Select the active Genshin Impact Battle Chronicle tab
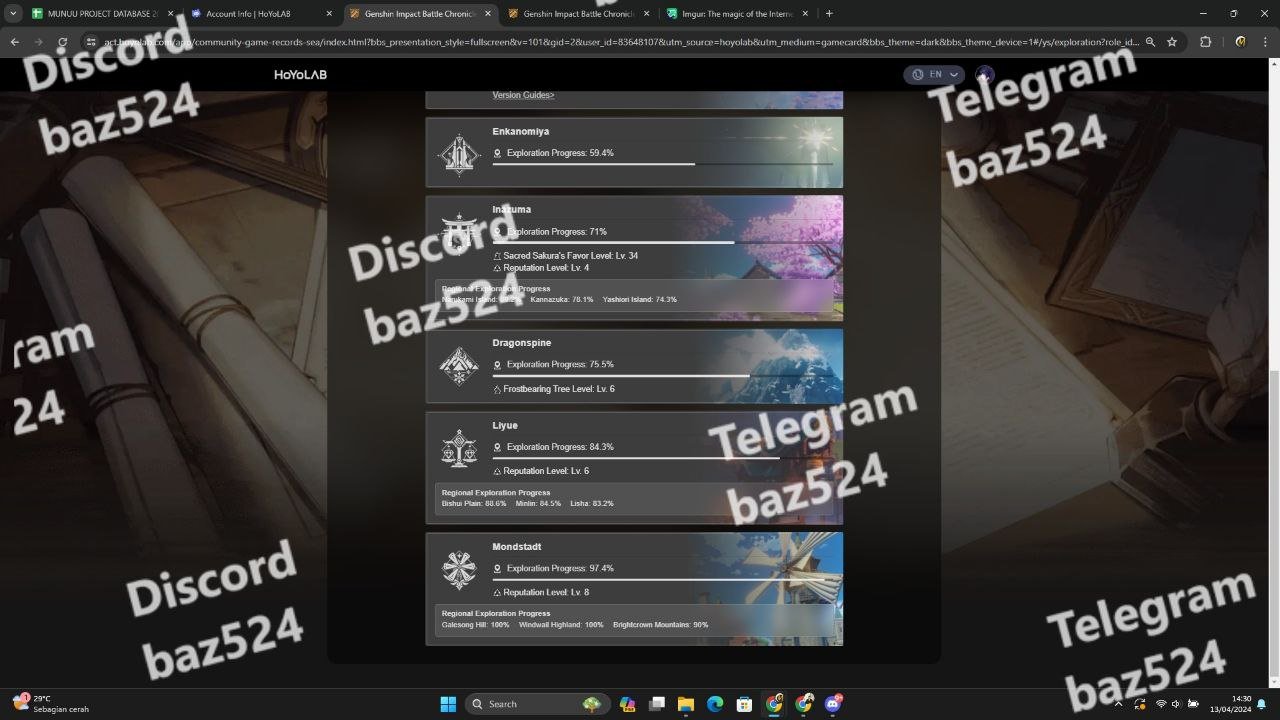1280x720 pixels. [x=419, y=14]
